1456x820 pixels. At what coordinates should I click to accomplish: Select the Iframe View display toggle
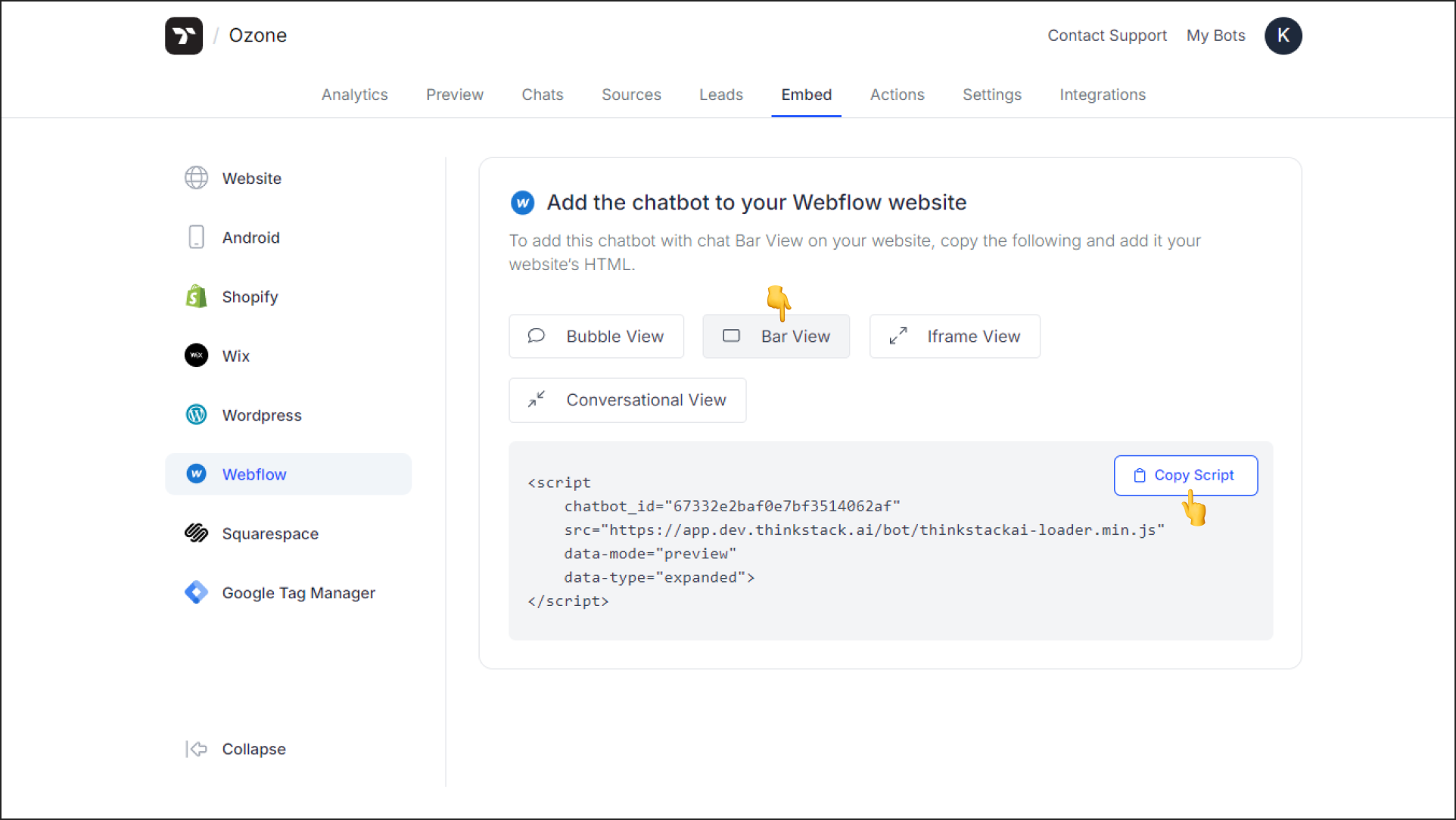pos(952,336)
